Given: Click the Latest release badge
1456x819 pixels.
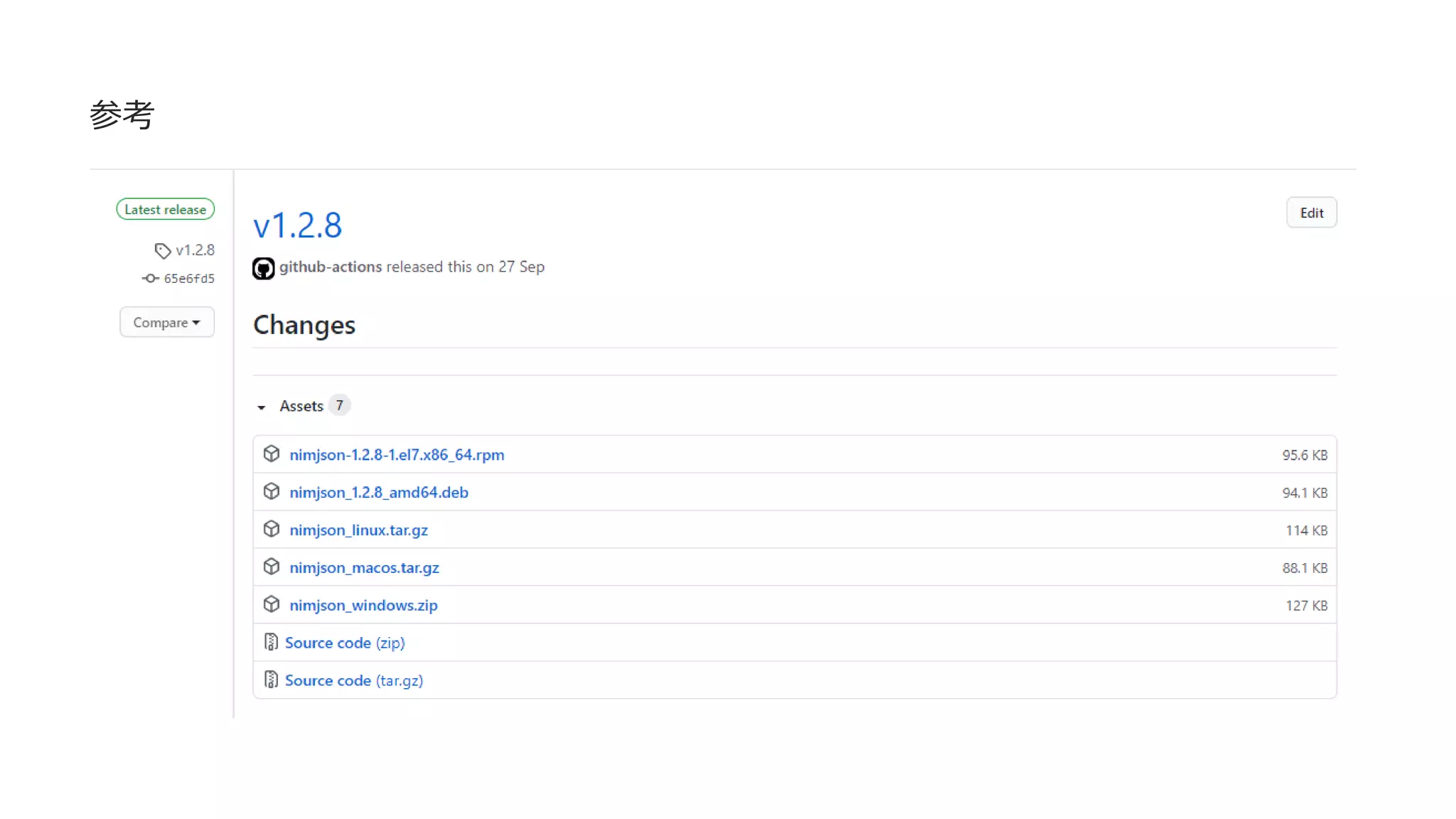Looking at the screenshot, I should pyautogui.click(x=165, y=209).
